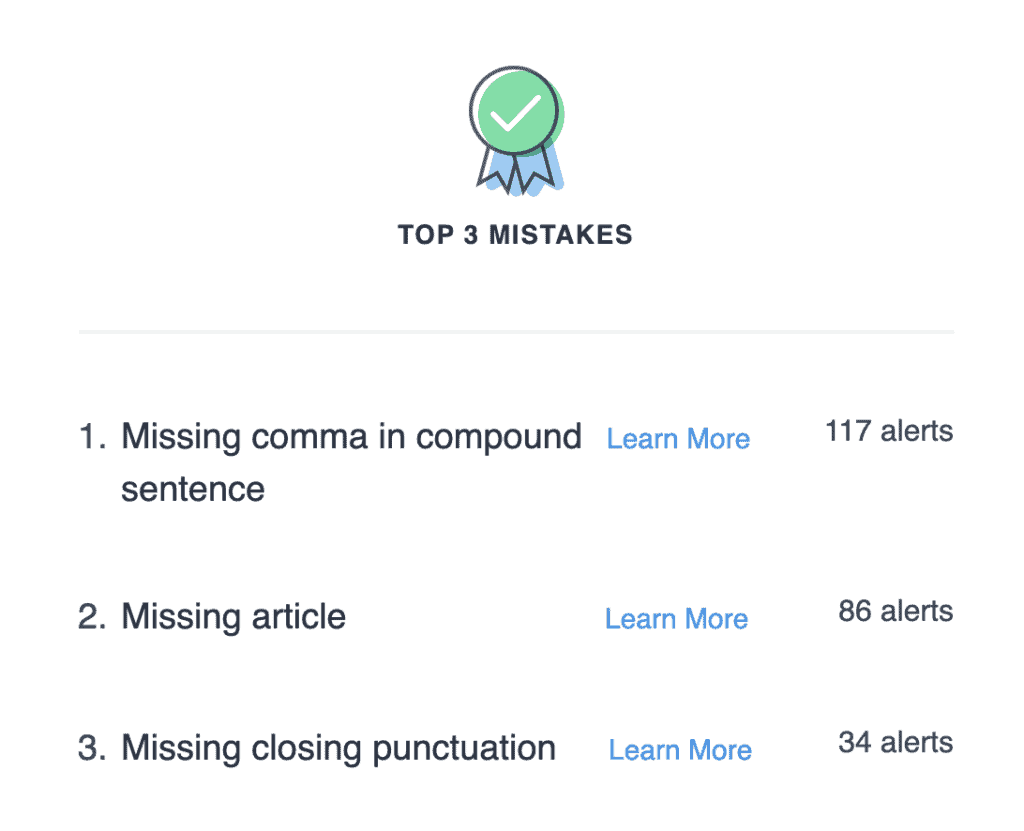Click the blue ribbon tails under the badge
The image size is (1024, 831).
(x=519, y=171)
